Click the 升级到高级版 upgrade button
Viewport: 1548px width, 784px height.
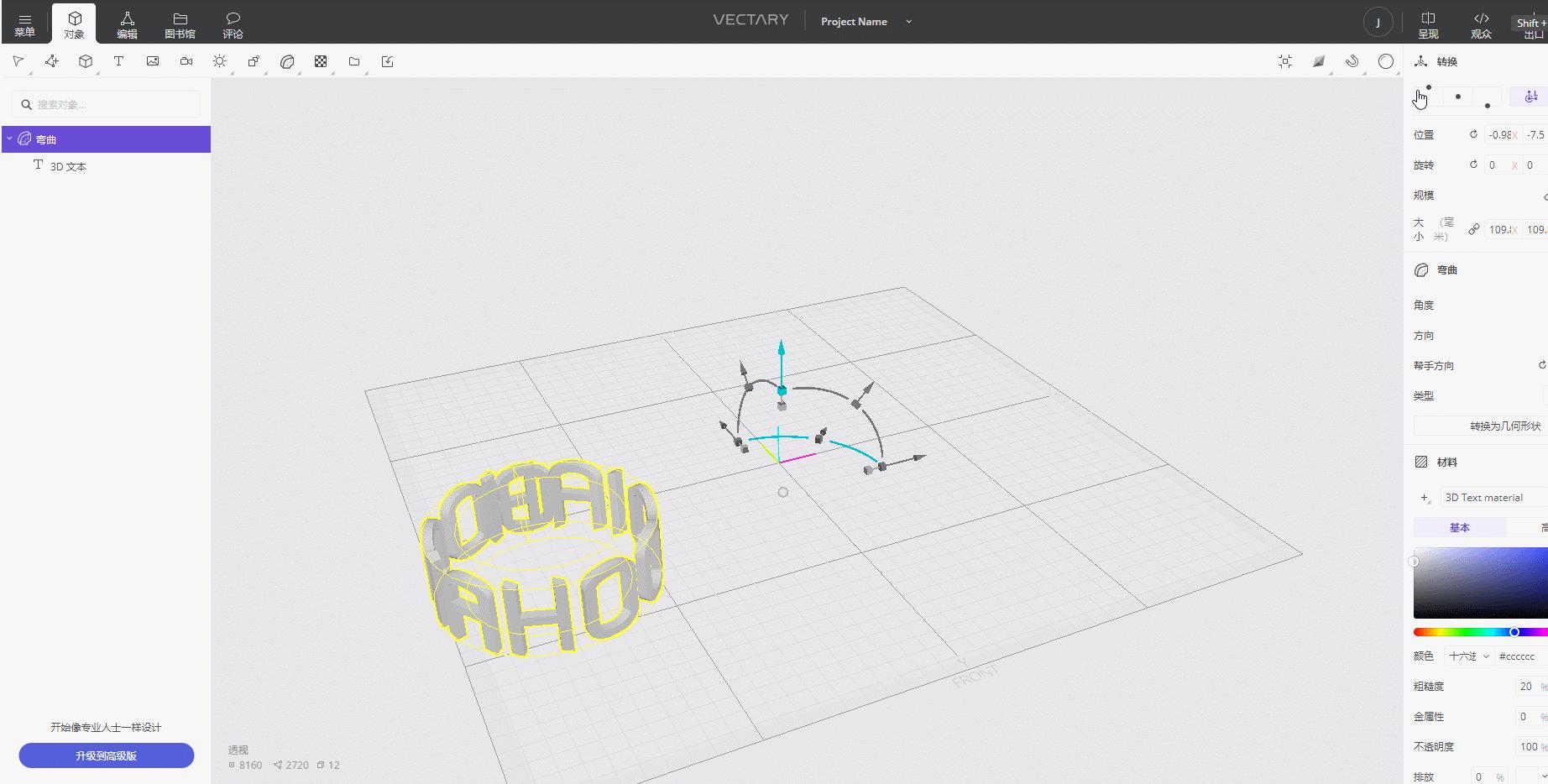[107, 755]
